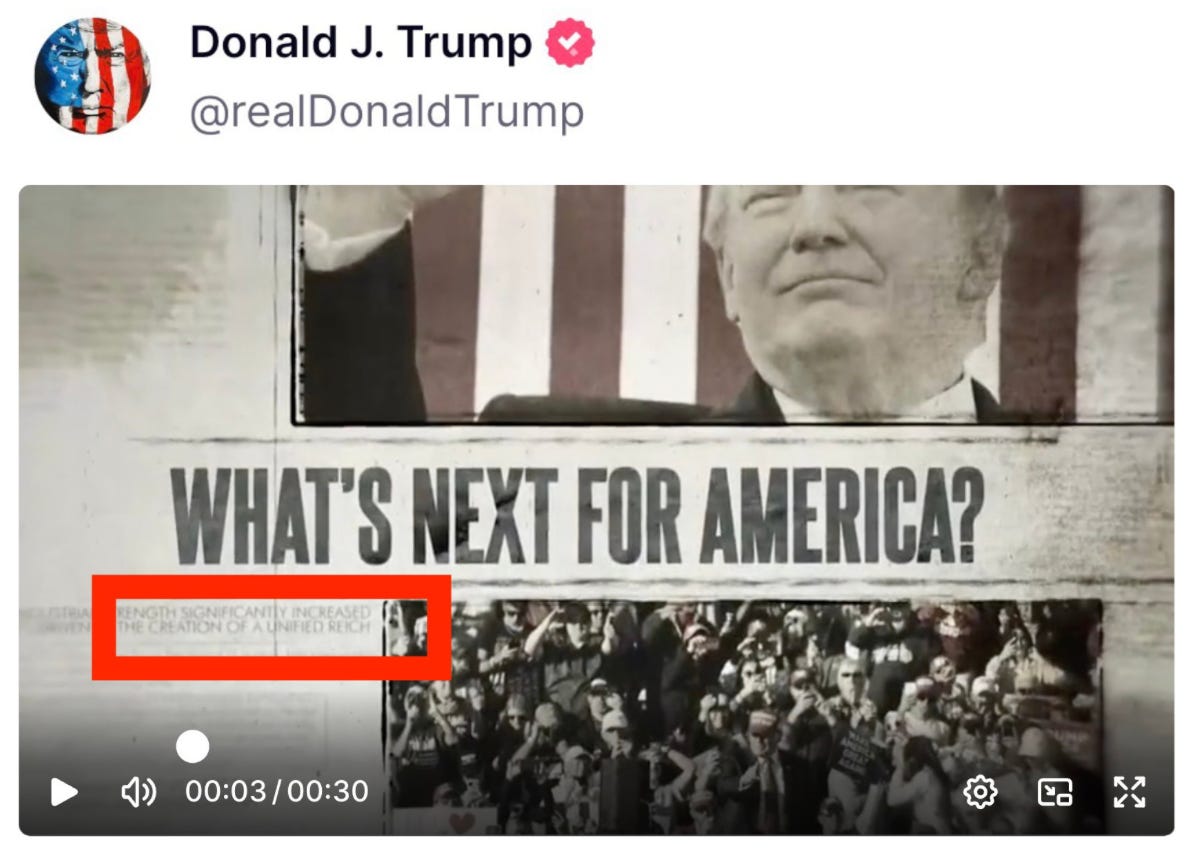Click the white video scrubber knob

(193, 746)
